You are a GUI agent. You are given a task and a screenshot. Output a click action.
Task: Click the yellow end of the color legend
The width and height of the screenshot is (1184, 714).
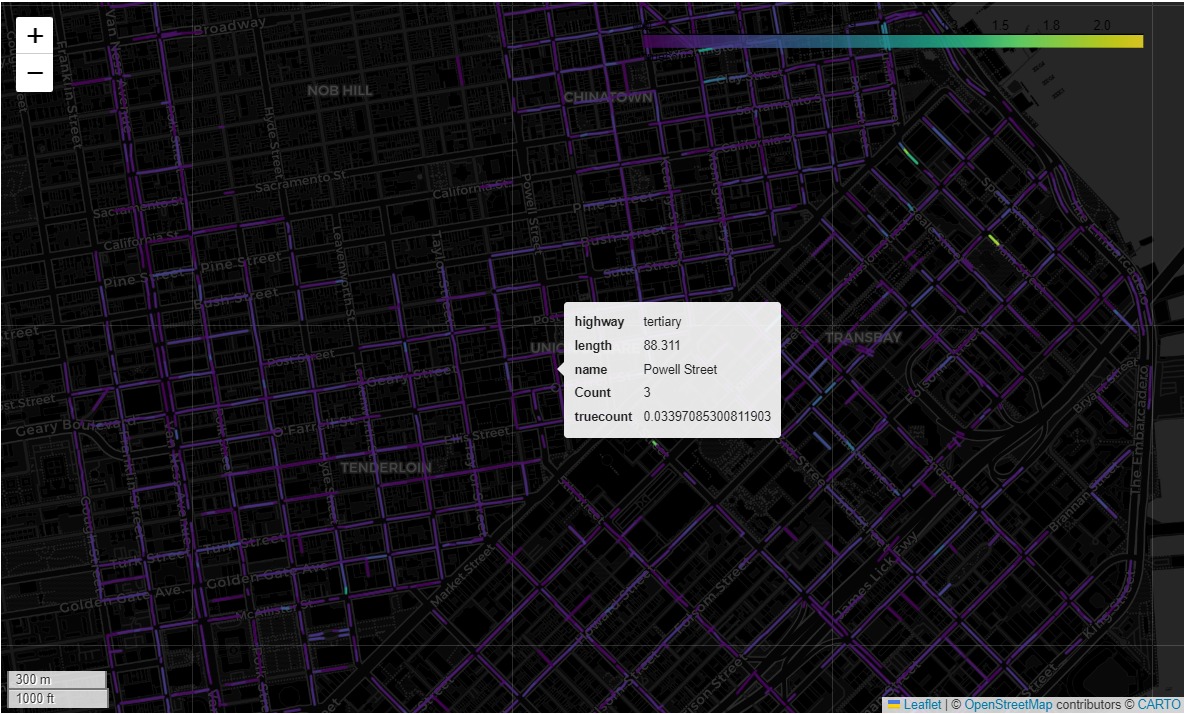[x=1134, y=41]
